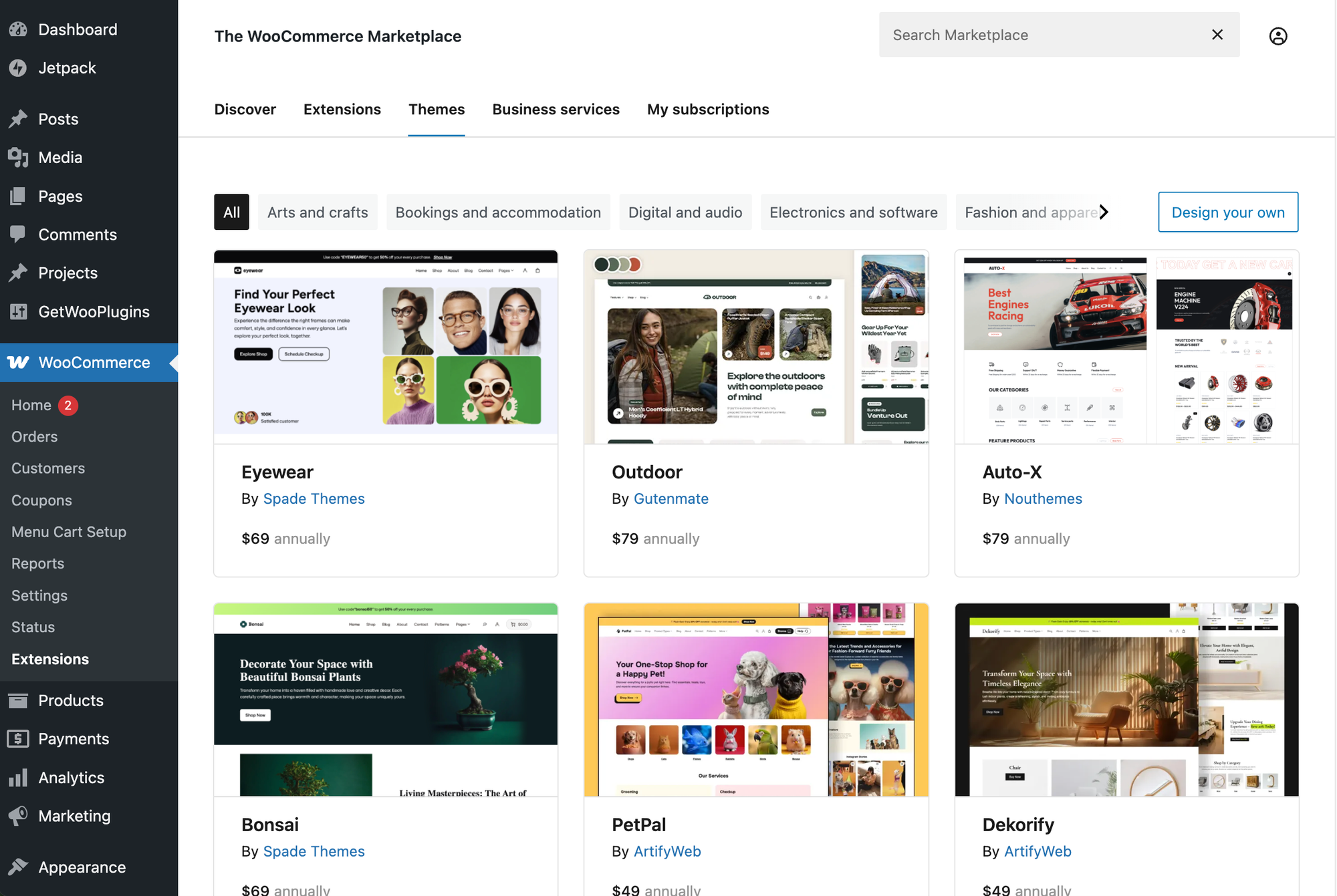
Task: Click the Outdoor theme title
Action: click(x=647, y=472)
